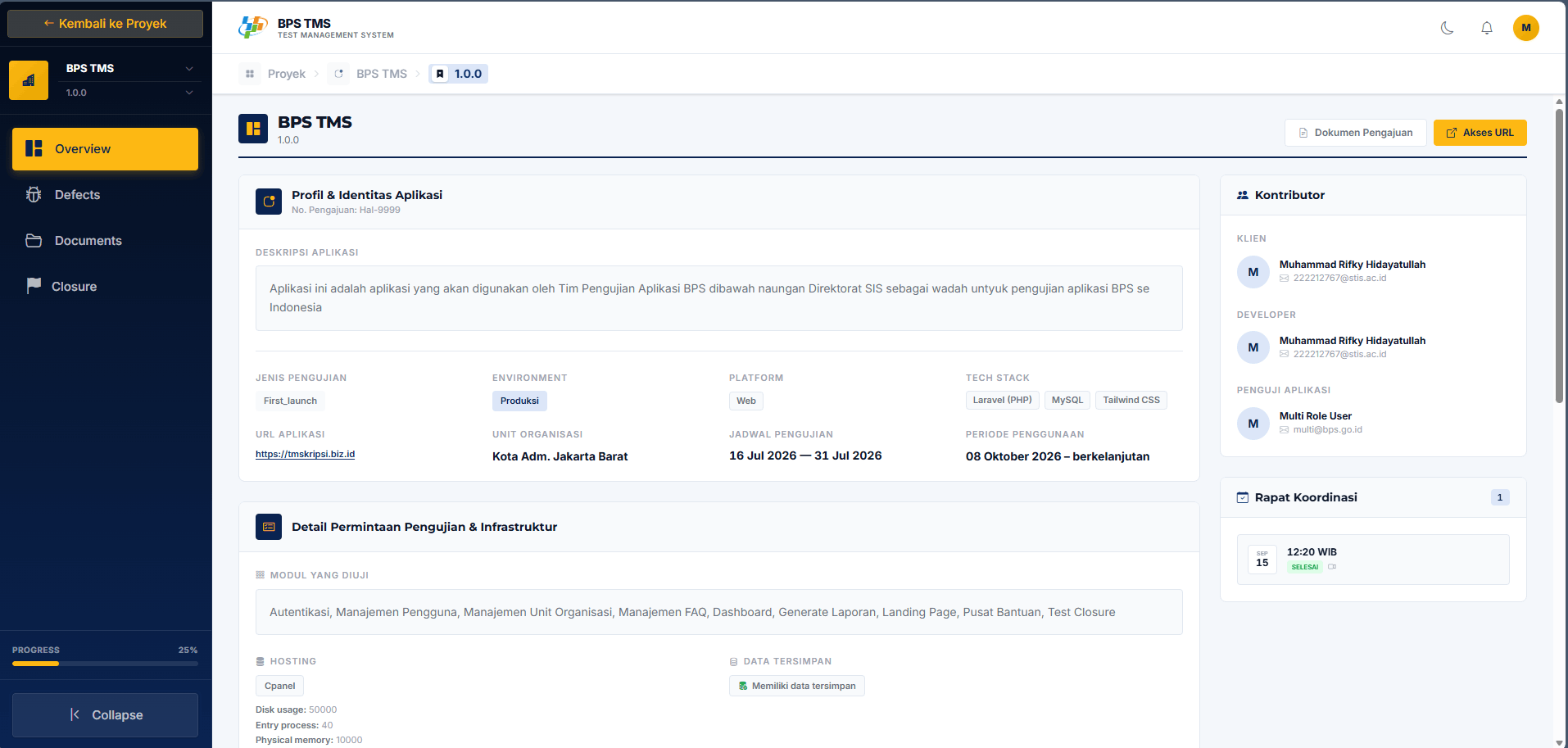Open the Documents menu item
The image size is (1568, 748).
[x=105, y=241]
